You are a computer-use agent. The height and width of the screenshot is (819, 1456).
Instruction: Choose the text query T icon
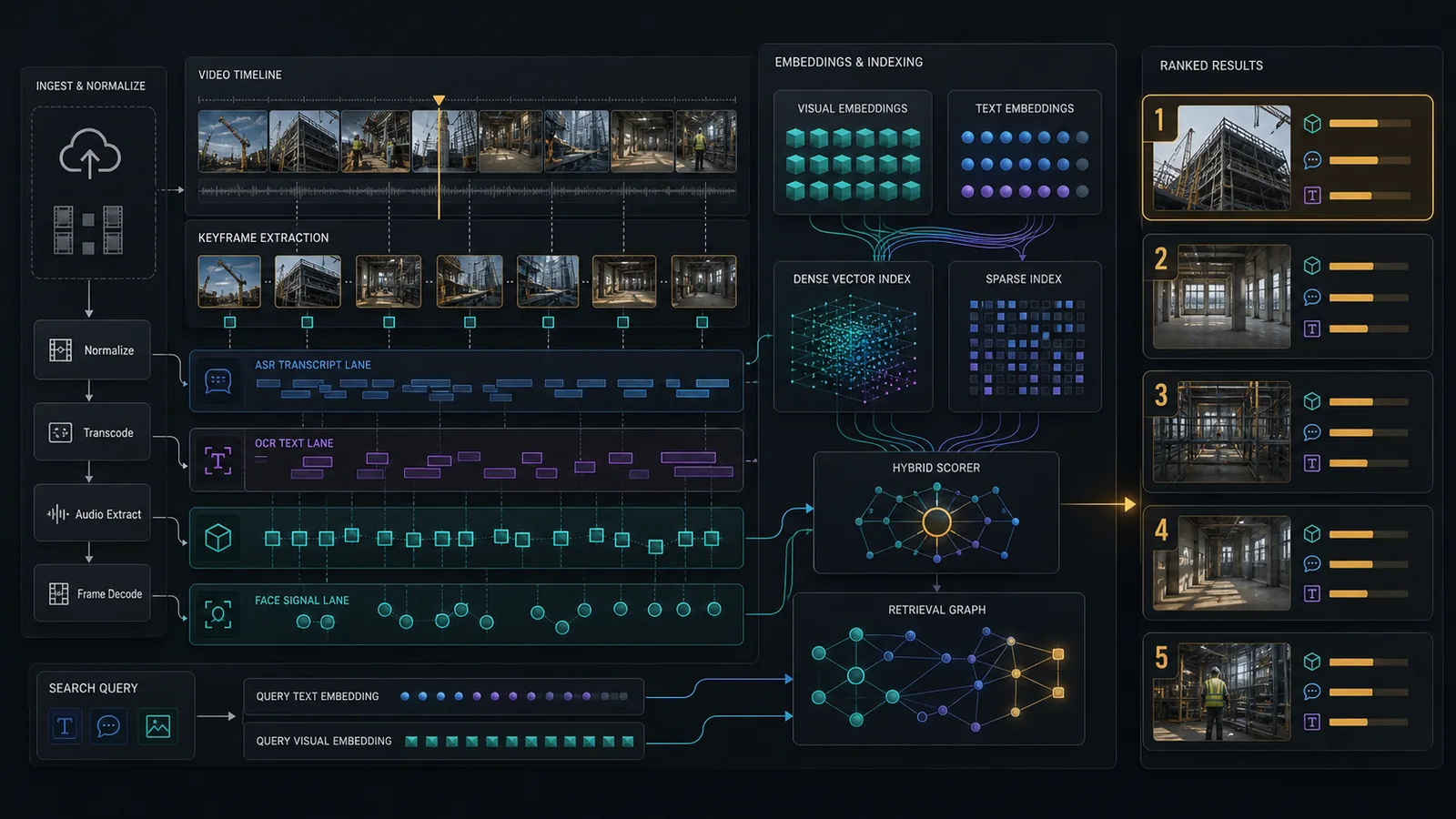[65, 726]
